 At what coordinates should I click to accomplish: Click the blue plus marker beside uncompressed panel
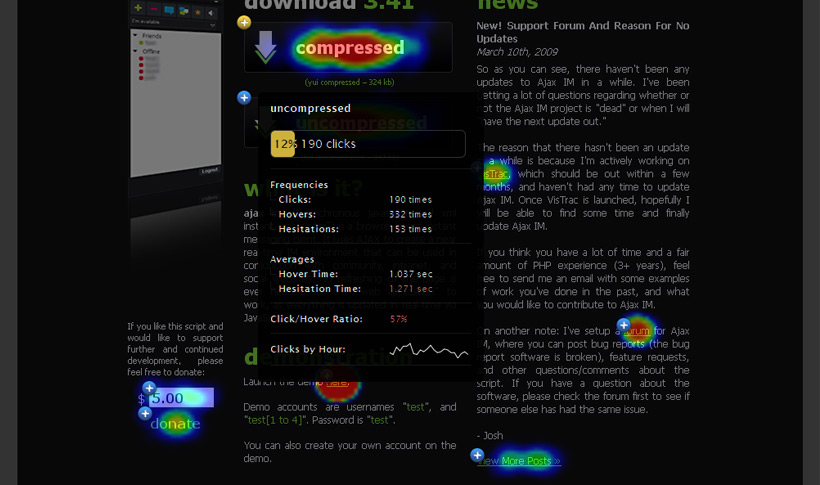click(x=244, y=98)
